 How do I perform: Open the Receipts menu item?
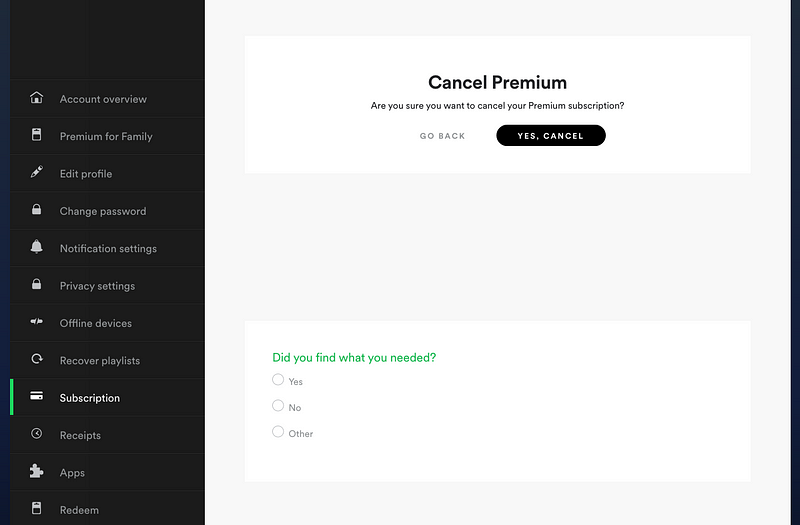pyautogui.click(x=80, y=435)
